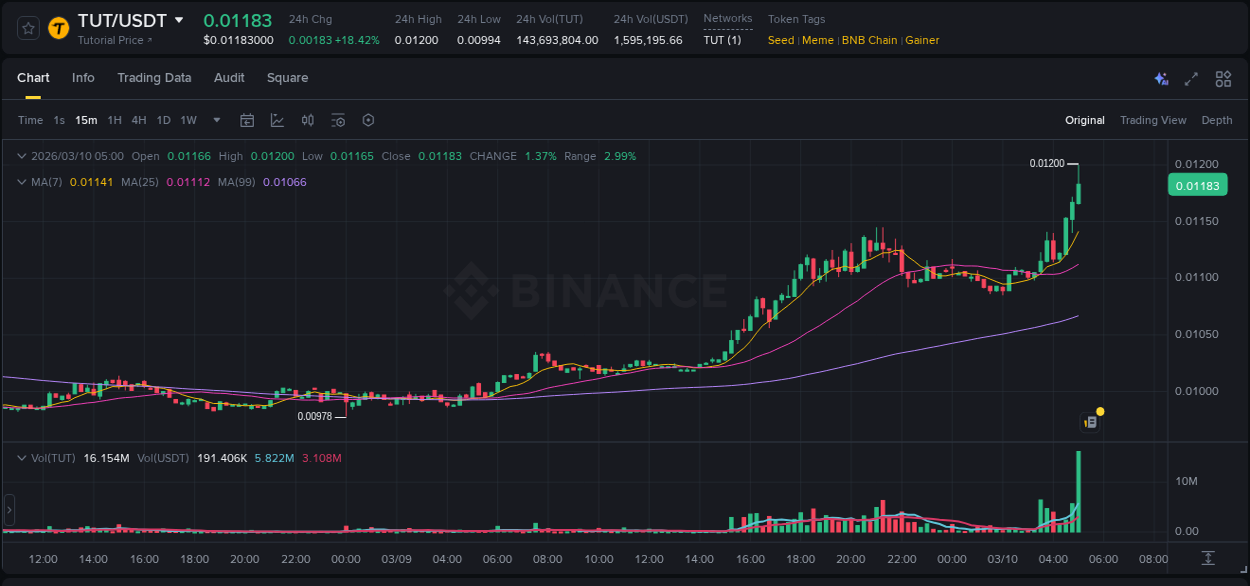
Task: Switch to the 1D candle interval
Action: click(x=163, y=120)
